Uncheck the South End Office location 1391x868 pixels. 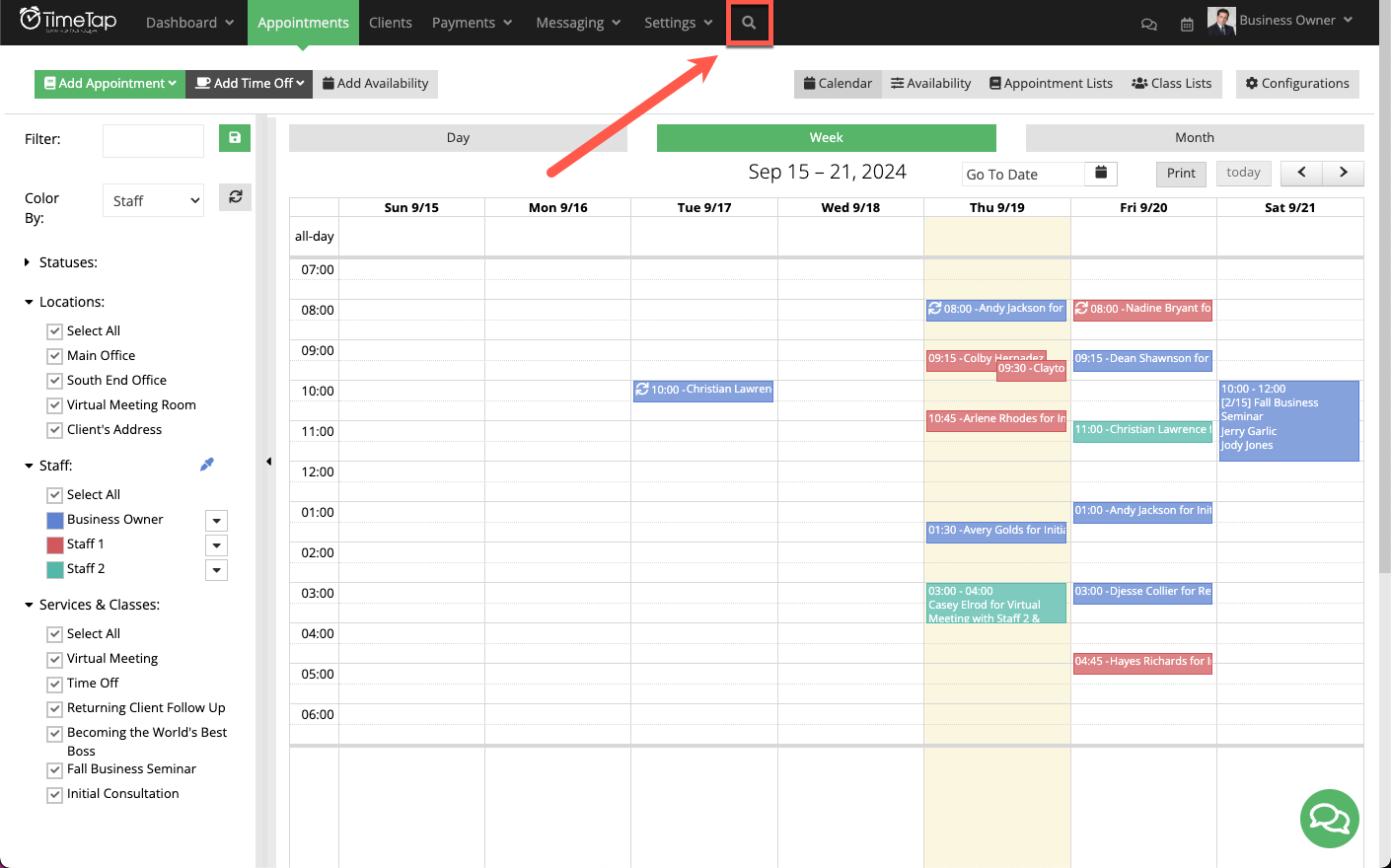tap(54, 380)
